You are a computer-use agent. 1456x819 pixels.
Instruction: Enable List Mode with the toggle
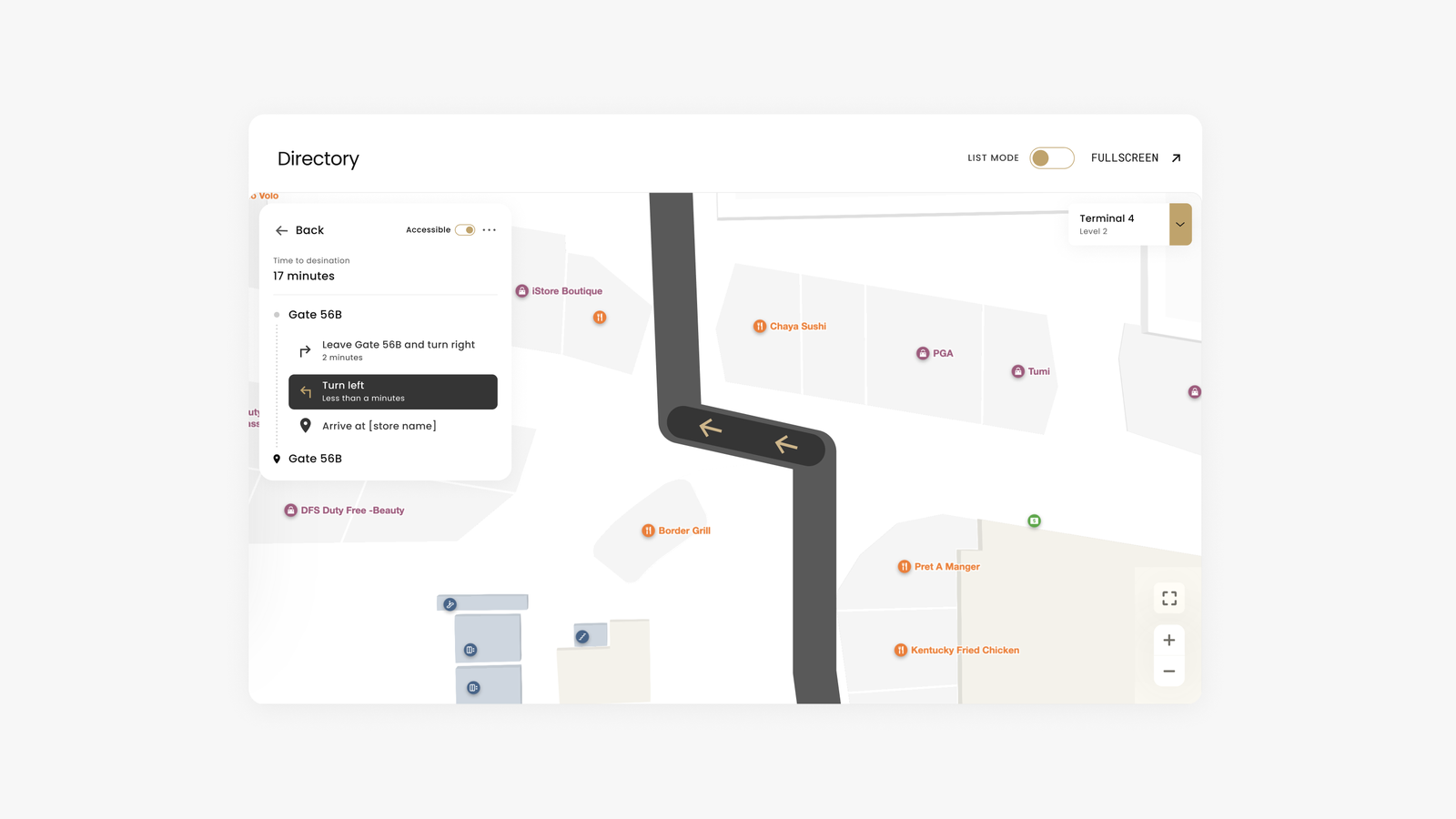click(1051, 157)
